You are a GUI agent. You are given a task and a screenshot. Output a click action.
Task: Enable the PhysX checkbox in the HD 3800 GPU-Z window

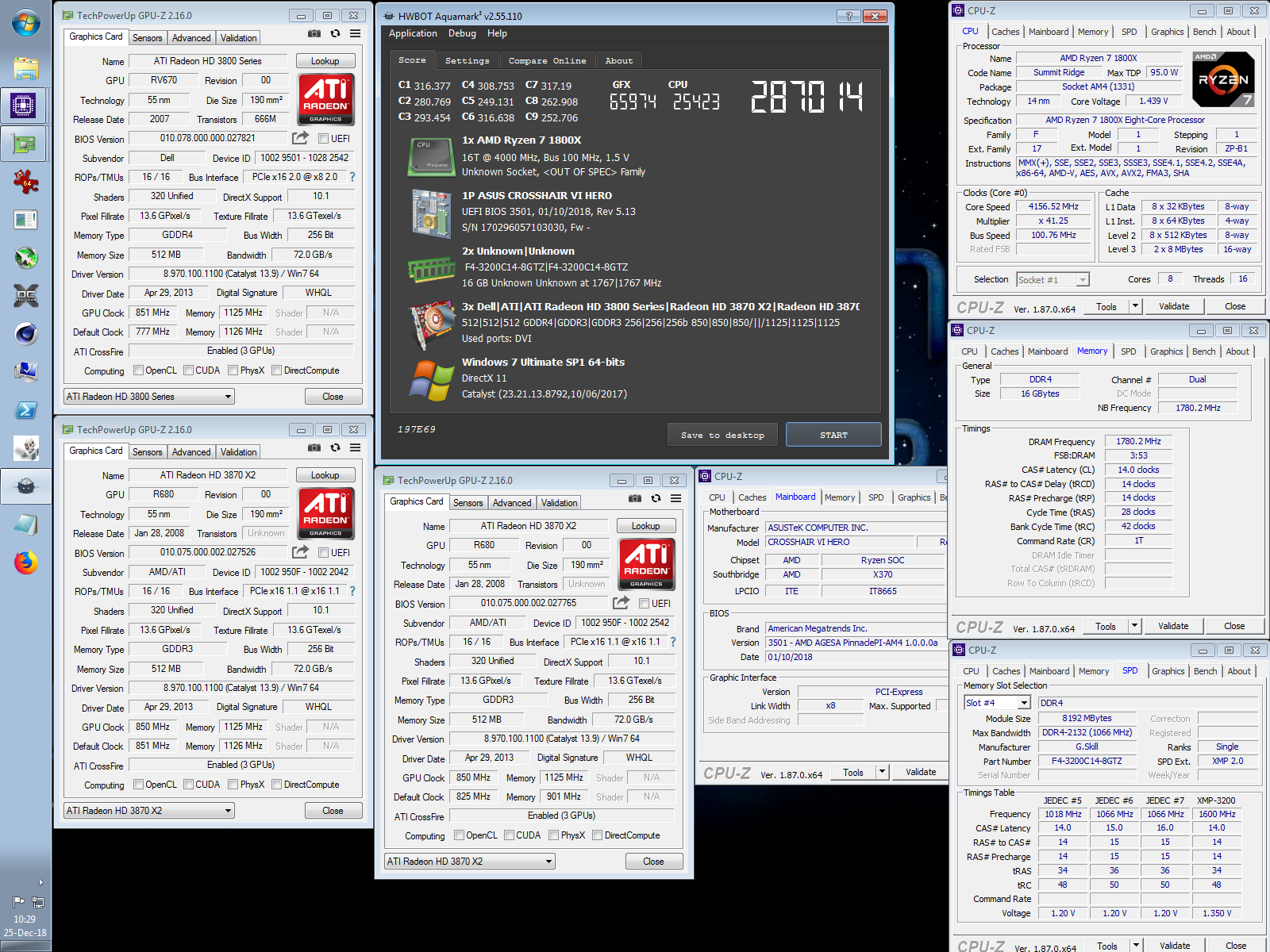pyautogui.click(x=233, y=370)
